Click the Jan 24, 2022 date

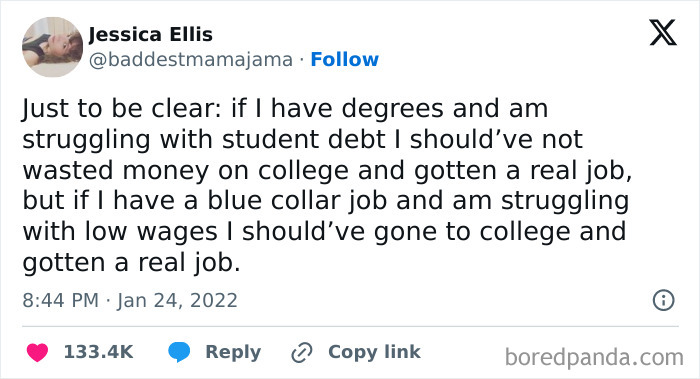click(x=177, y=300)
